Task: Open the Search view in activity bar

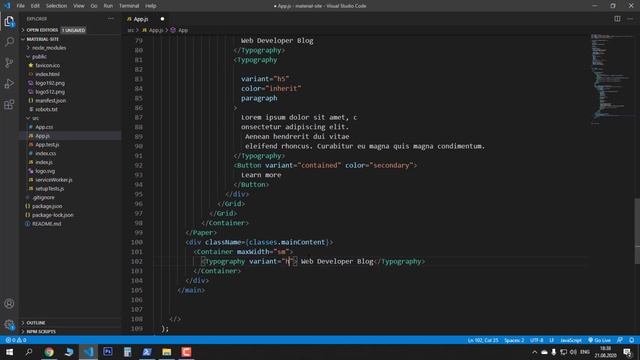Action: point(9,42)
